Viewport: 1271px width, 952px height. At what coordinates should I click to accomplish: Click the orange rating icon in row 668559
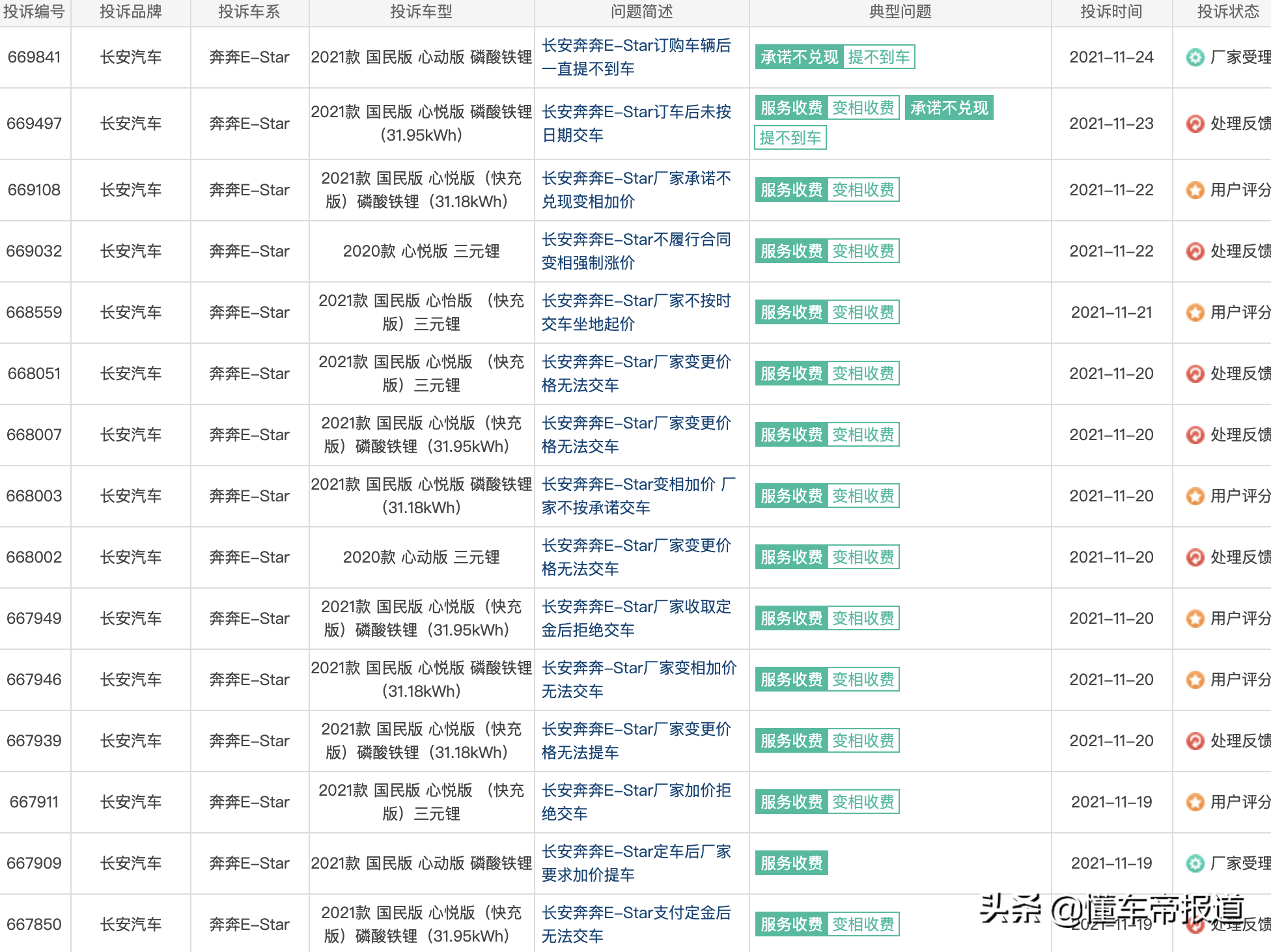click(x=1195, y=313)
